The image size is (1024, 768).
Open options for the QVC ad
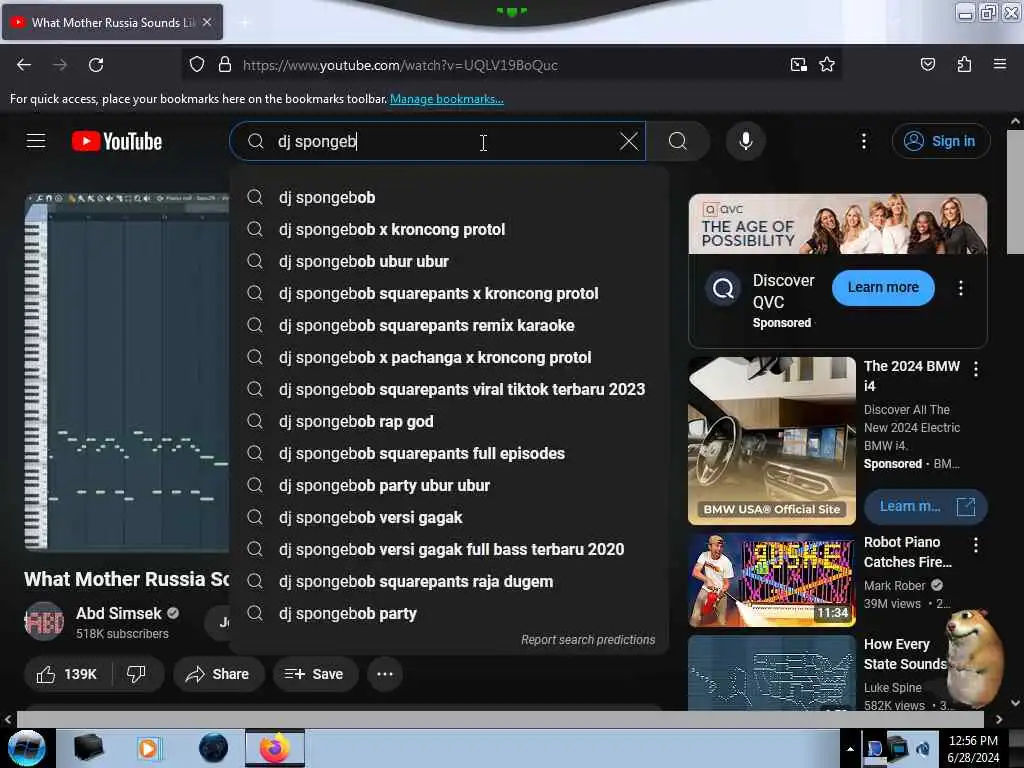coord(960,288)
